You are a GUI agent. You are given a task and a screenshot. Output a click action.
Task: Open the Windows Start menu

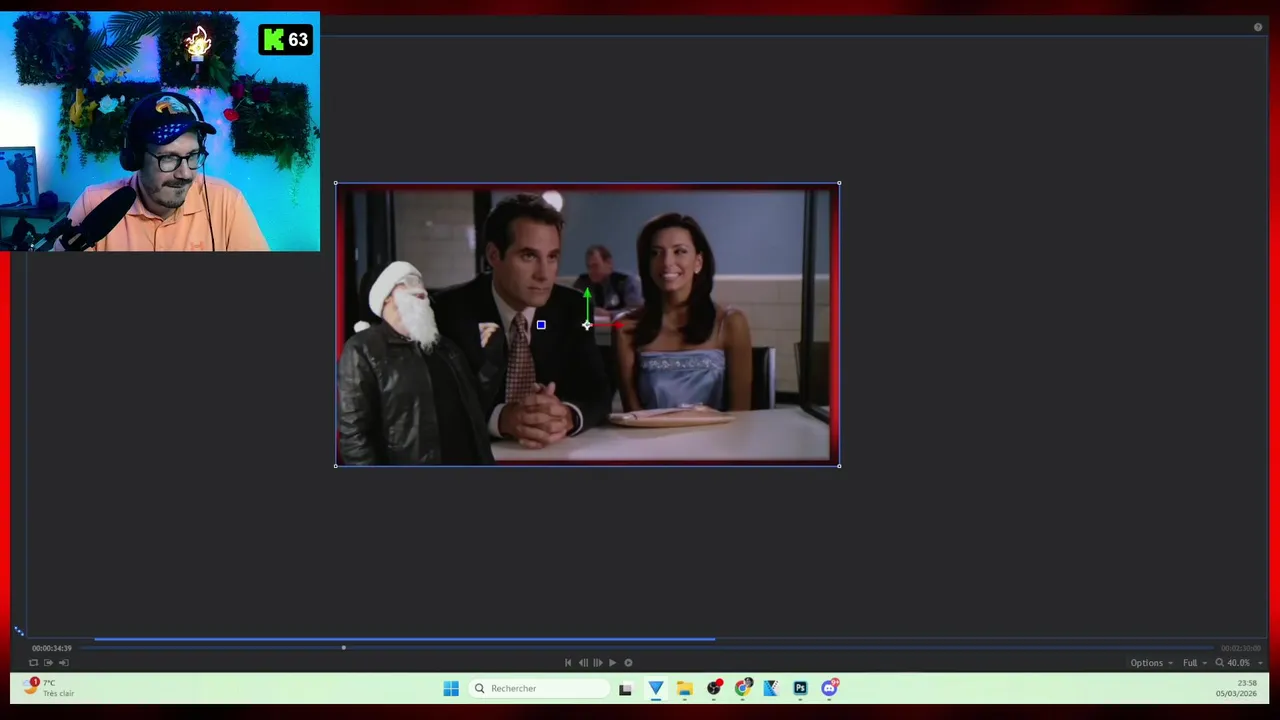tap(451, 688)
